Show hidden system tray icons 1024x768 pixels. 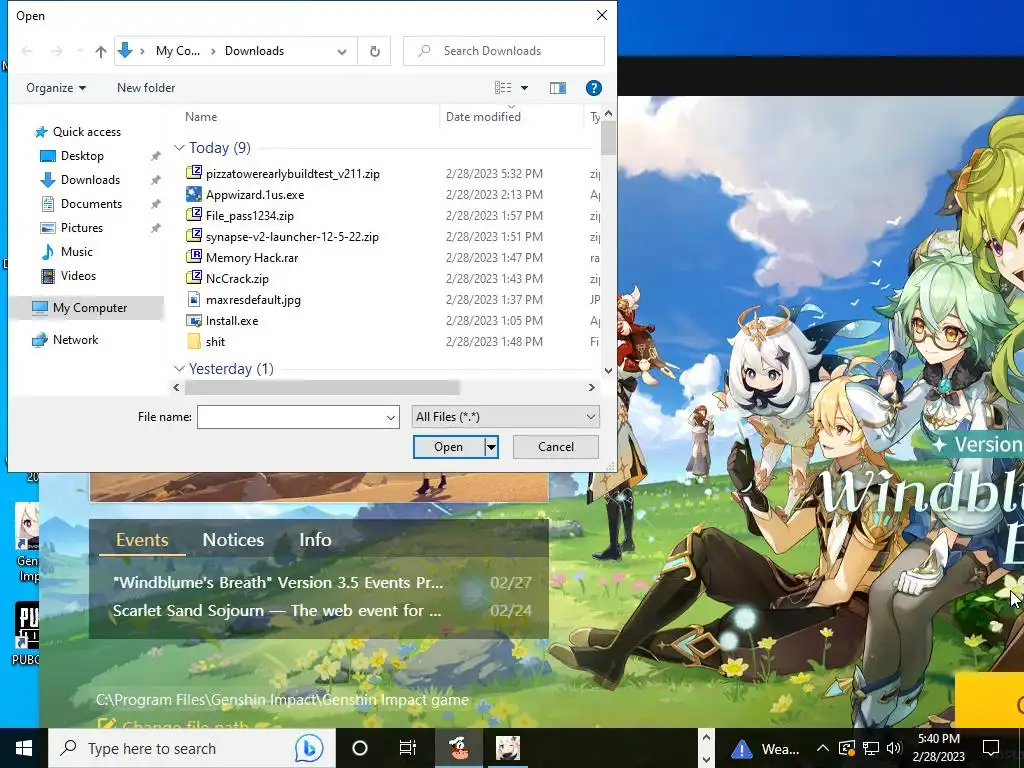pos(823,748)
